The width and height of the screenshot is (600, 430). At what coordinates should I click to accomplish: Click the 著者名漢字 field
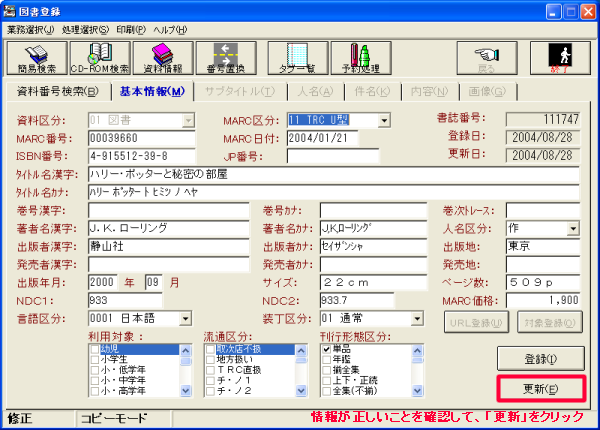169,228
